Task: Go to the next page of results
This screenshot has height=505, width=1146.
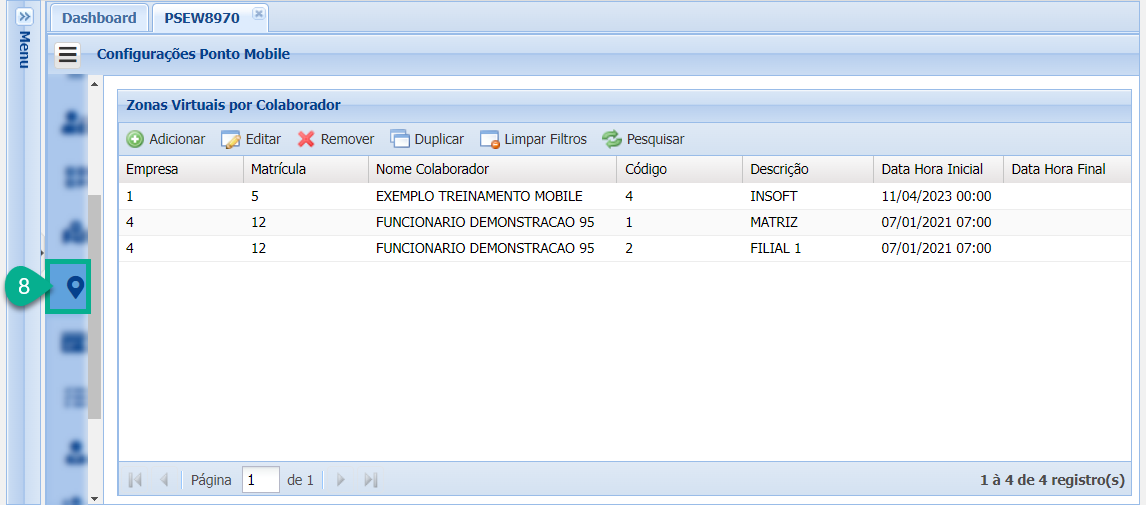Action: pos(341,480)
